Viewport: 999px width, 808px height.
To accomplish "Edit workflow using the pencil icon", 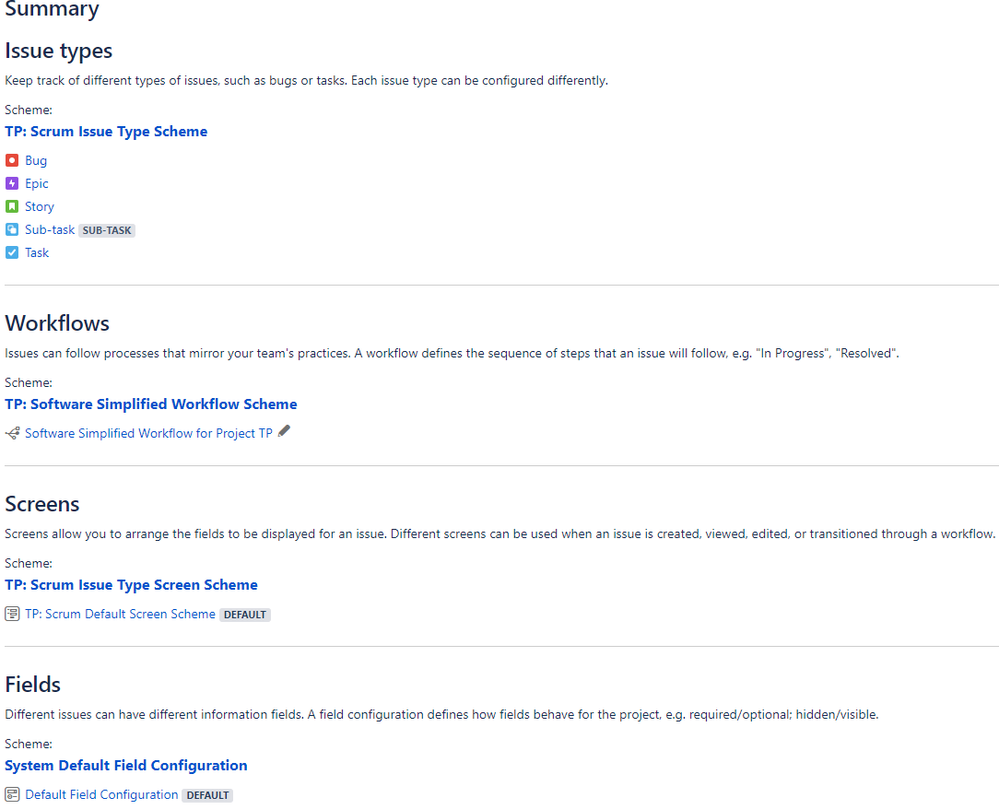I will tap(284, 431).
